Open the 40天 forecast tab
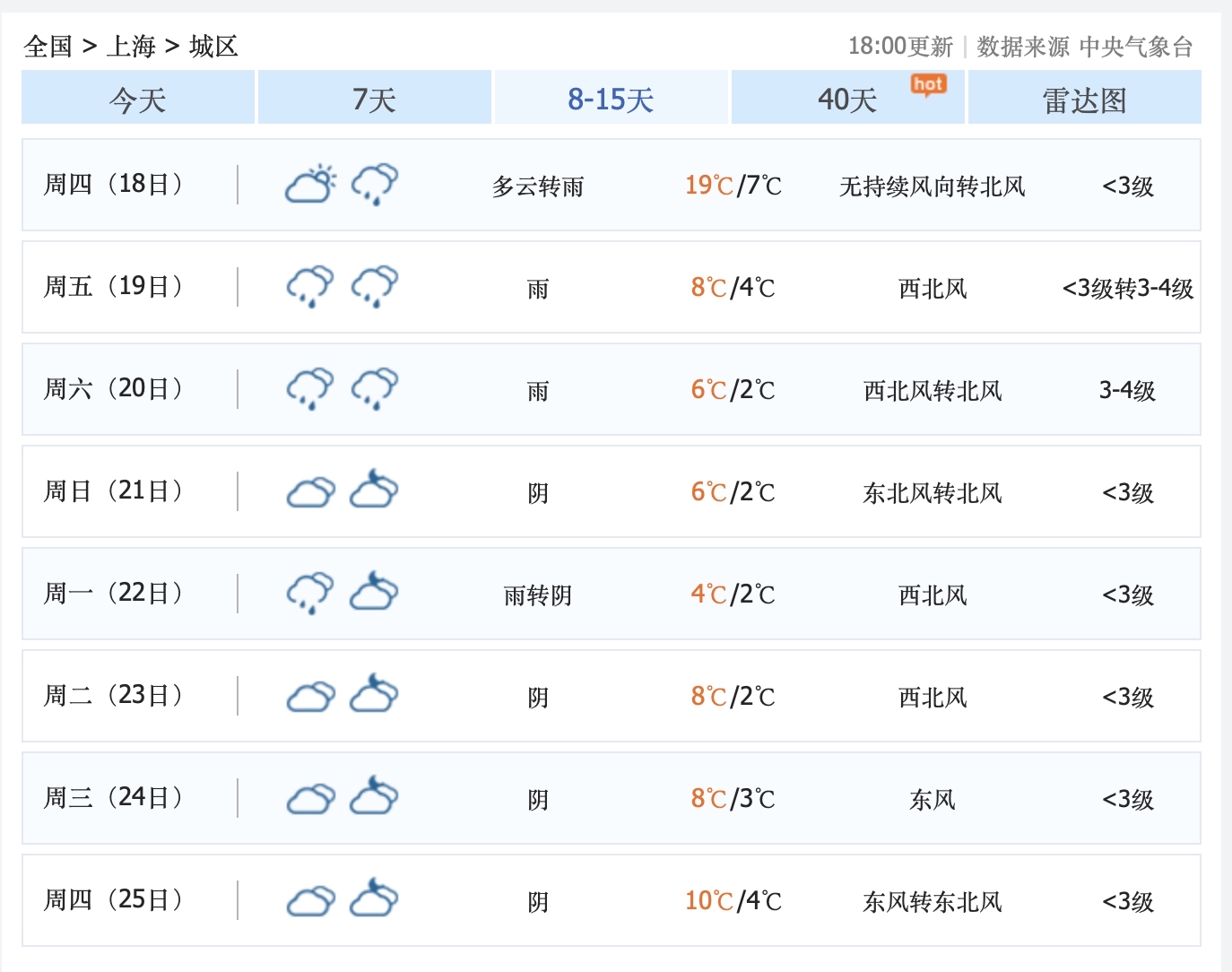The height and width of the screenshot is (972, 1232). (848, 97)
